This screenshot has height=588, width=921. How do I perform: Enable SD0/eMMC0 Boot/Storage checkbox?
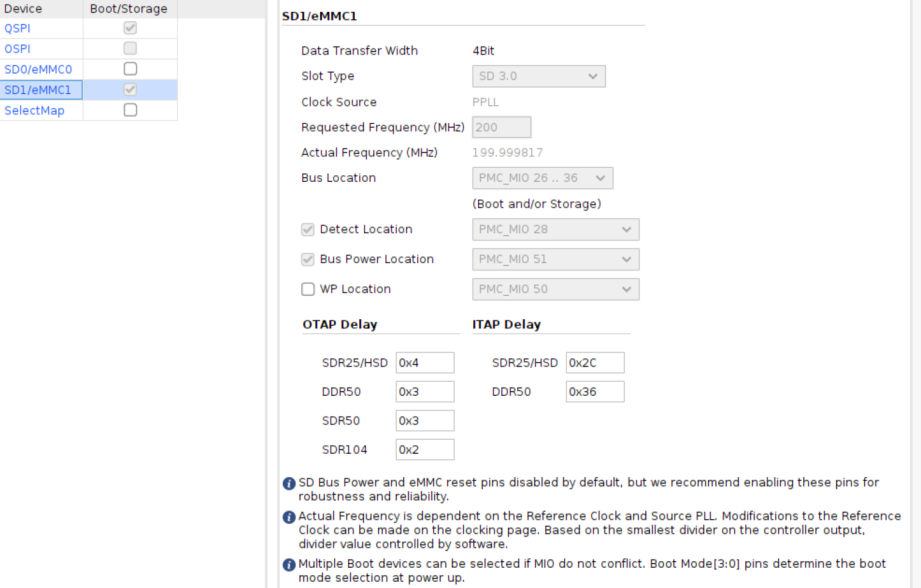coord(130,69)
